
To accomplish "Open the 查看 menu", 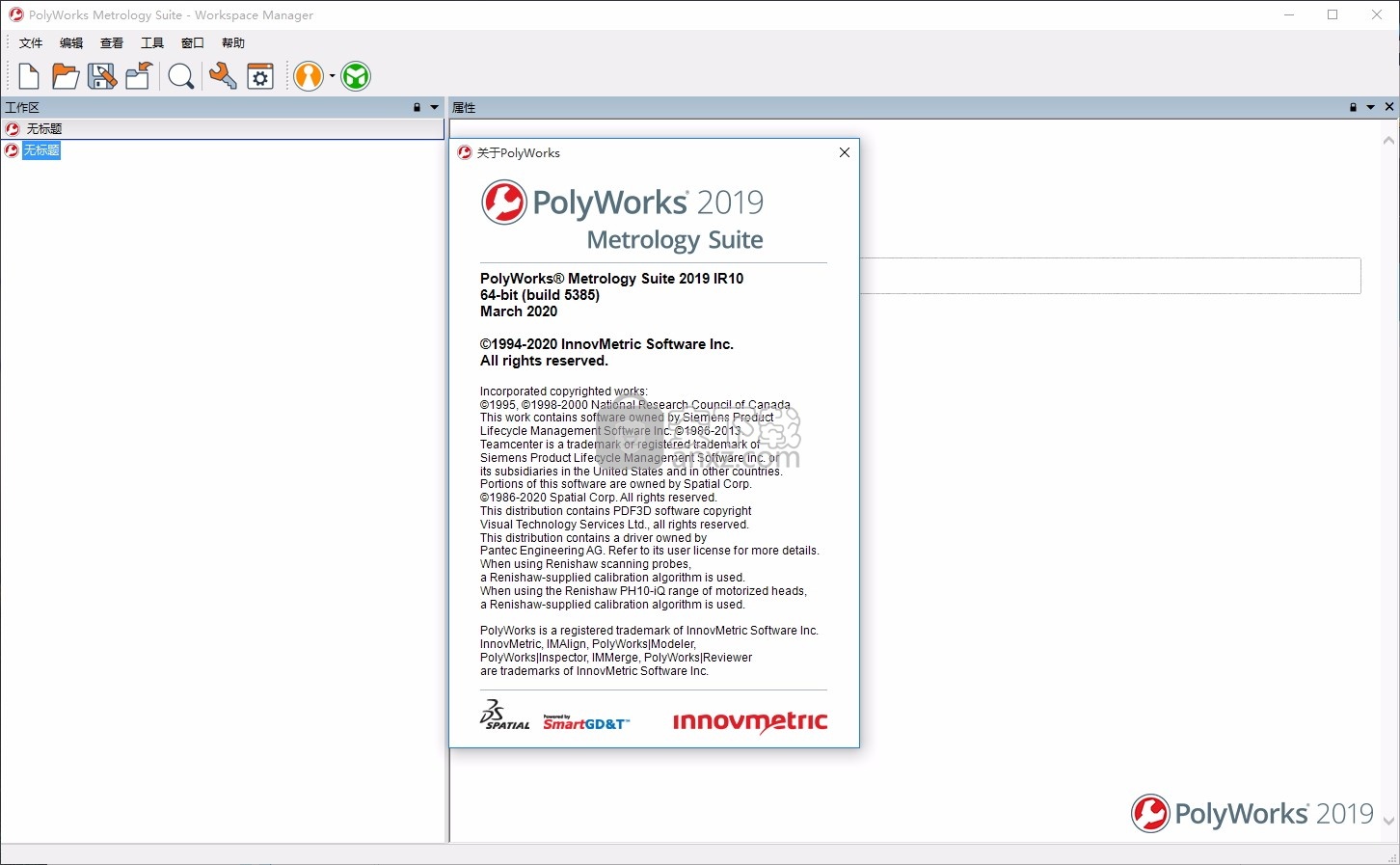I will tap(112, 43).
